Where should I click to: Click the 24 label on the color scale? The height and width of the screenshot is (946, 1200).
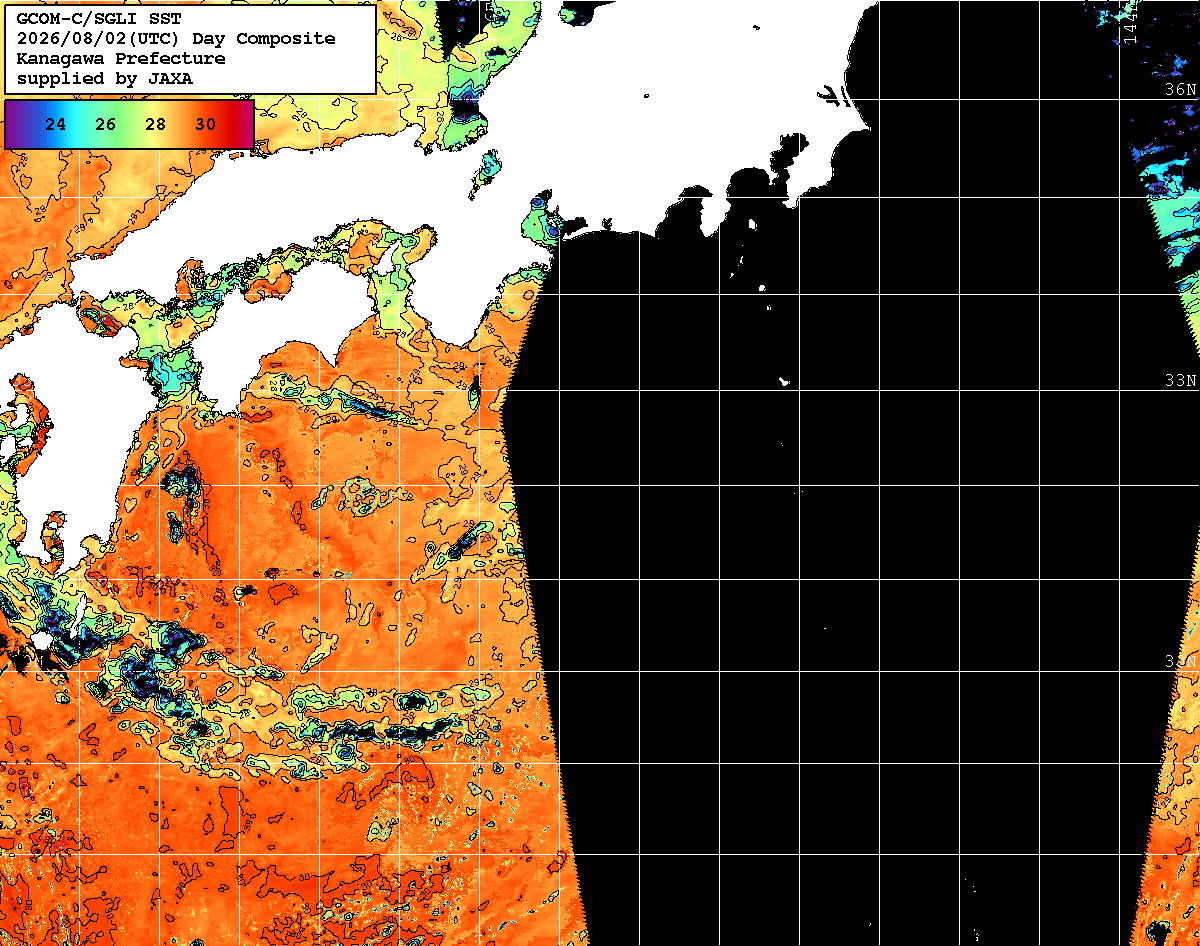point(56,125)
